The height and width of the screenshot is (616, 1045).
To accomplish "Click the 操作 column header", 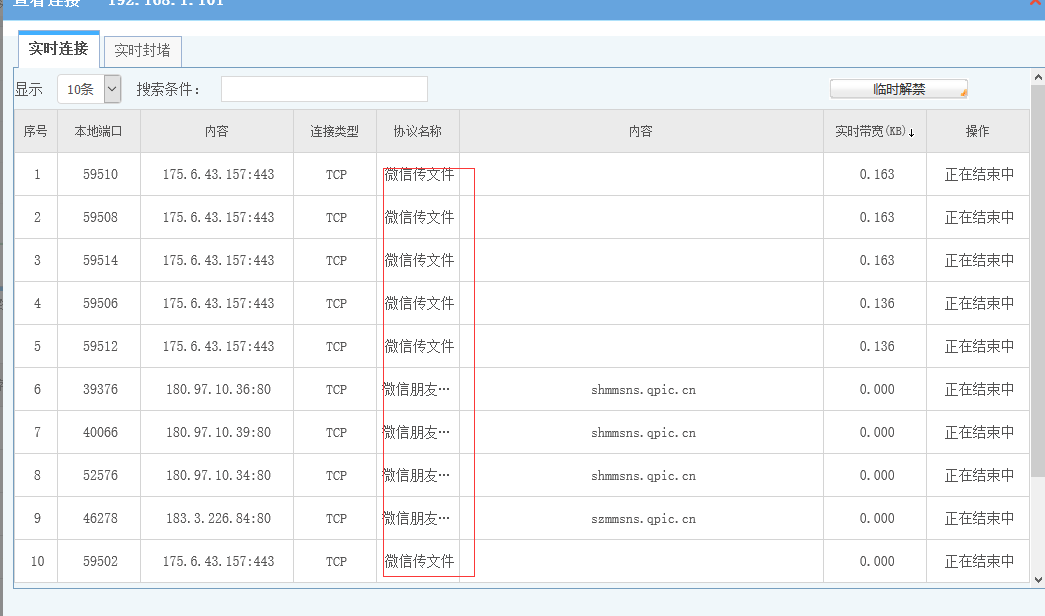I will [977, 131].
